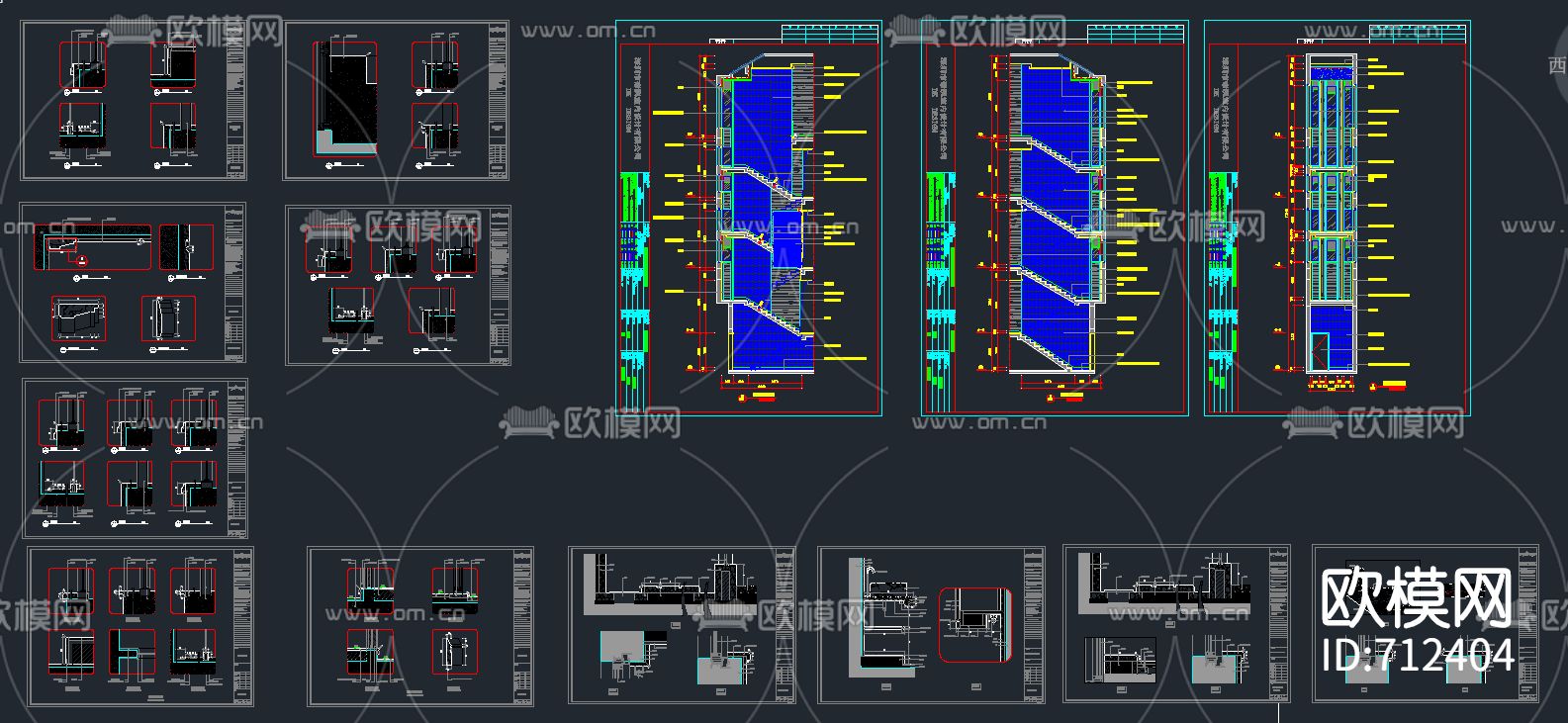This screenshot has width=1568, height=723.
Task: Click the ViewCube 西 (West) label
Action: 1557,65
